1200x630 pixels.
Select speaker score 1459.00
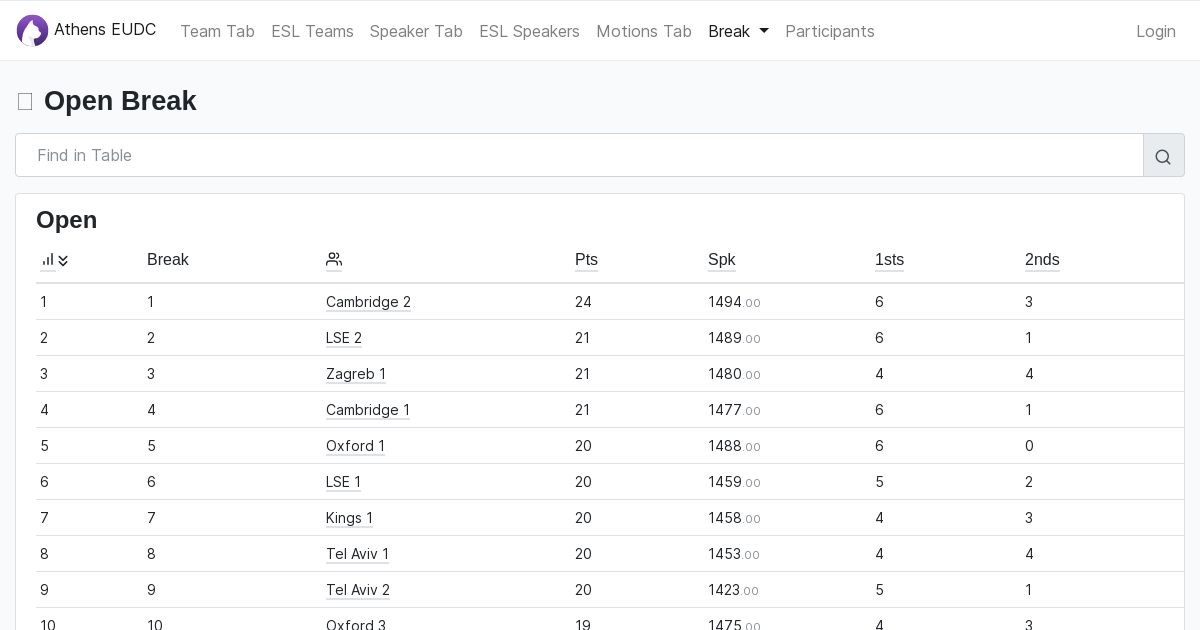[734, 482]
